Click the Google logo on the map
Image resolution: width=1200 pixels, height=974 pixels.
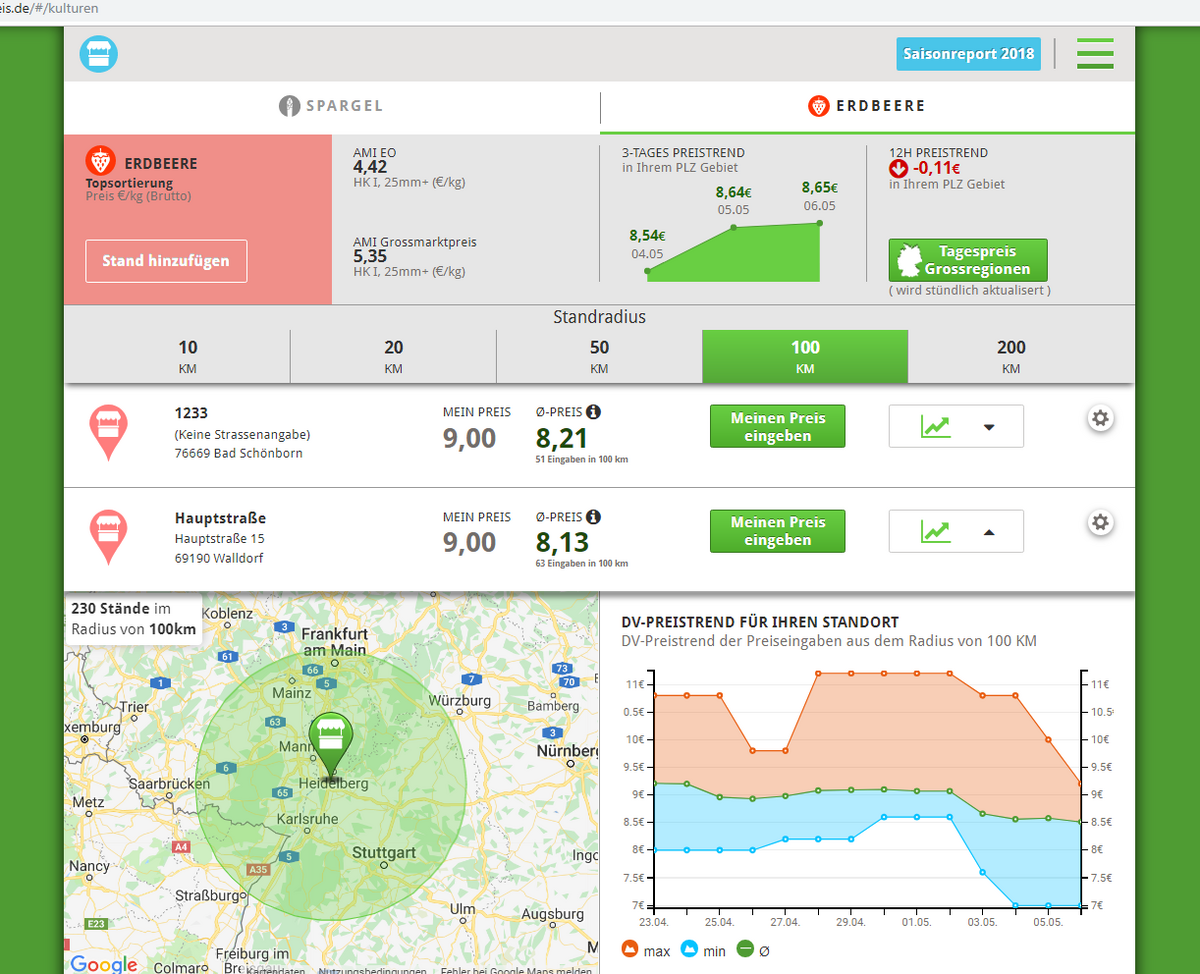(104, 964)
